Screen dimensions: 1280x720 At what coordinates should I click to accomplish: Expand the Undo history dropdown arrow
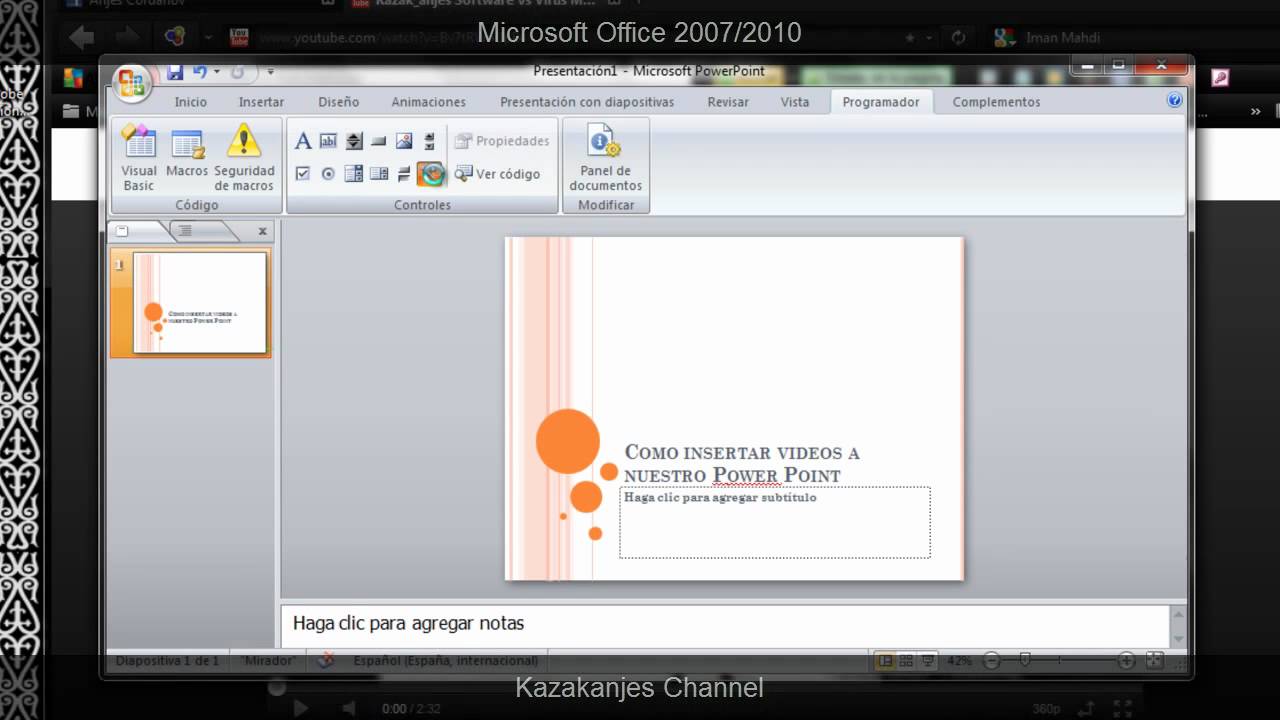pos(216,72)
